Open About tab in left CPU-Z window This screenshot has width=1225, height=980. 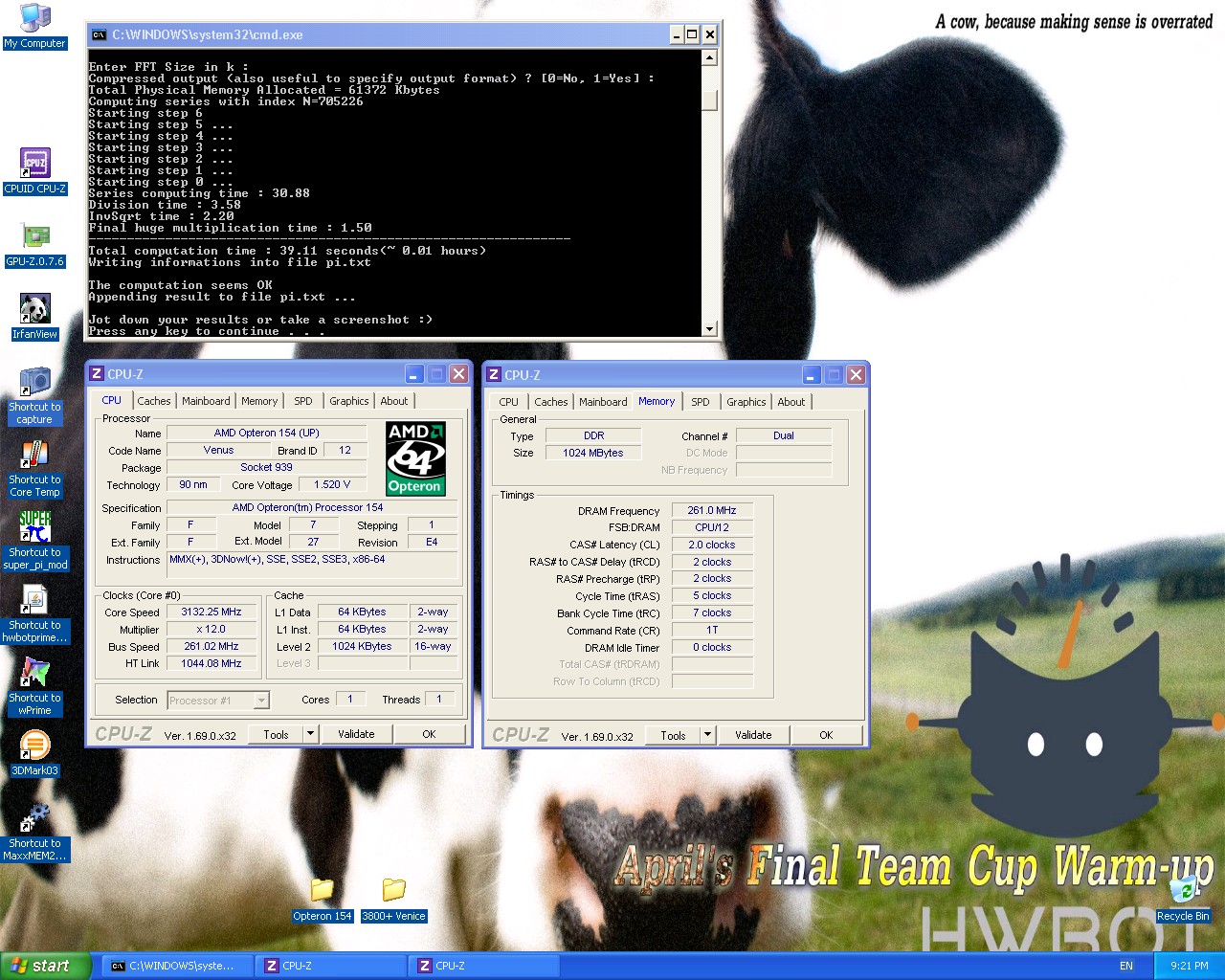pyautogui.click(x=394, y=401)
